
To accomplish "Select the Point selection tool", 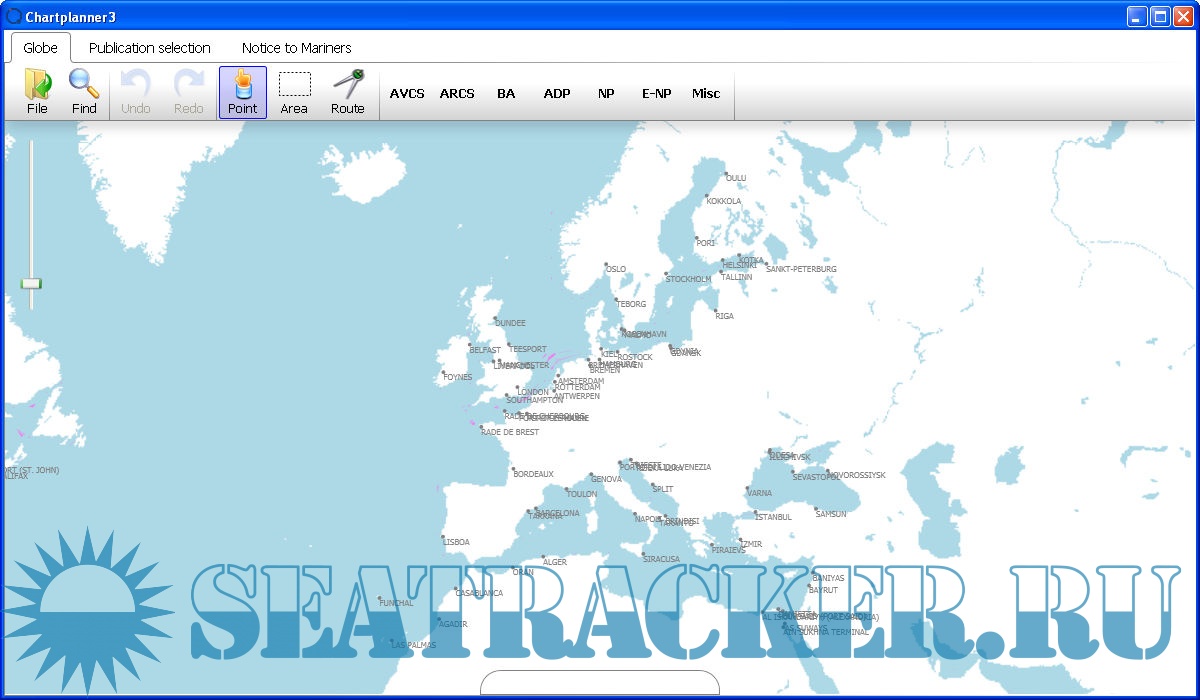I will [242, 91].
